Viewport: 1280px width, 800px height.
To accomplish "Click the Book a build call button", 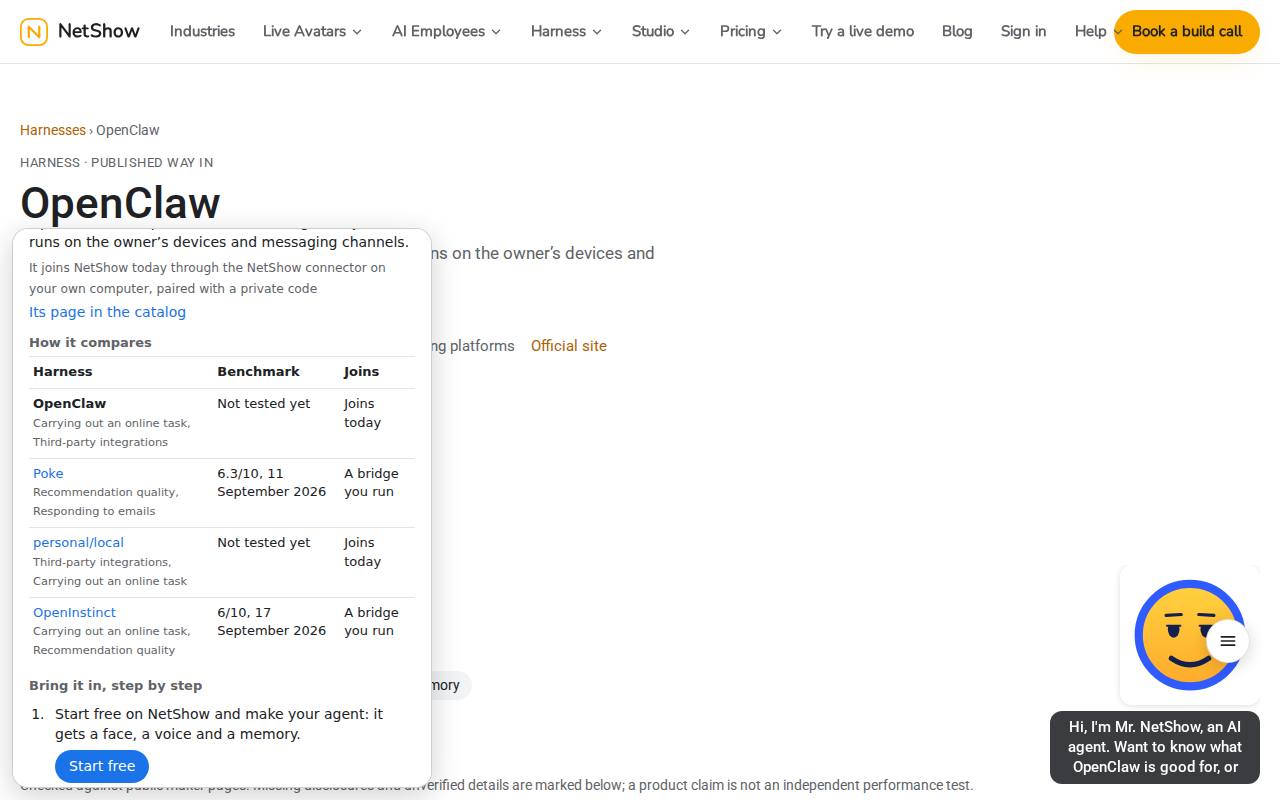I will coord(1187,31).
